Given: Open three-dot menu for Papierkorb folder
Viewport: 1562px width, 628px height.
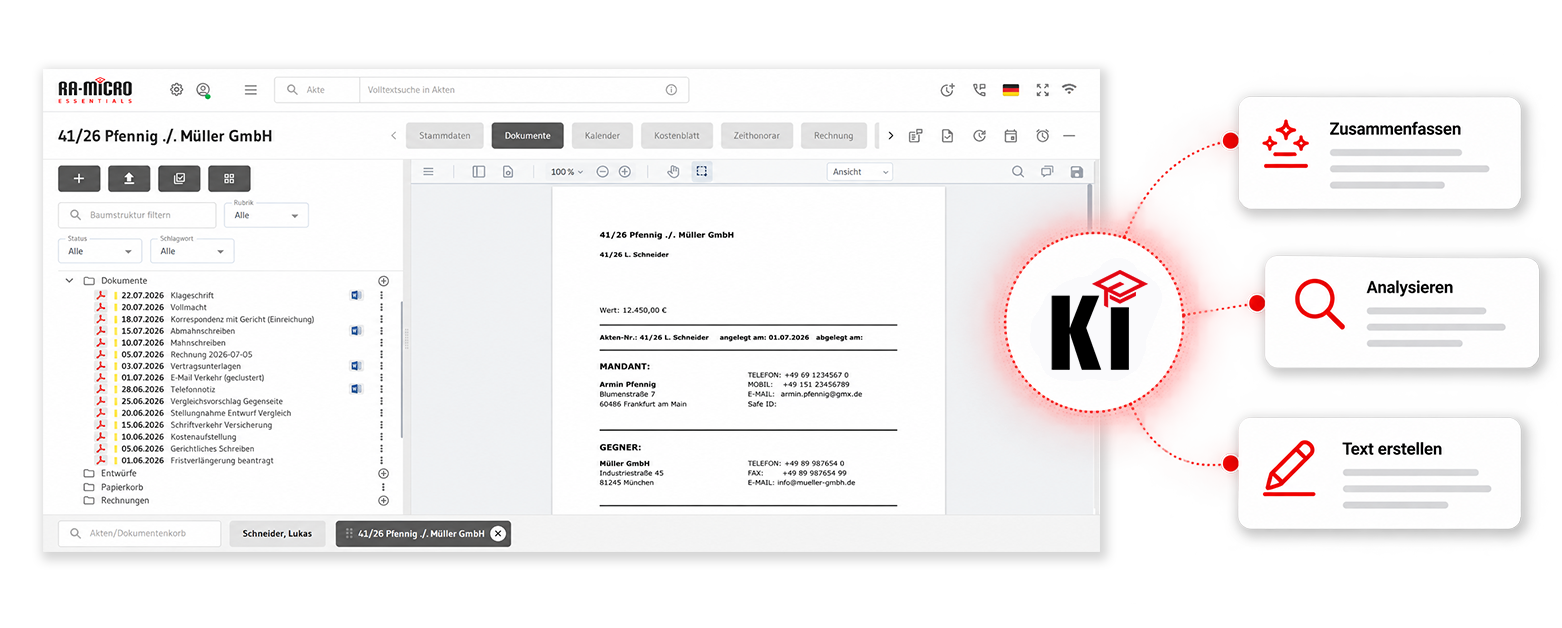Looking at the screenshot, I should [382, 487].
